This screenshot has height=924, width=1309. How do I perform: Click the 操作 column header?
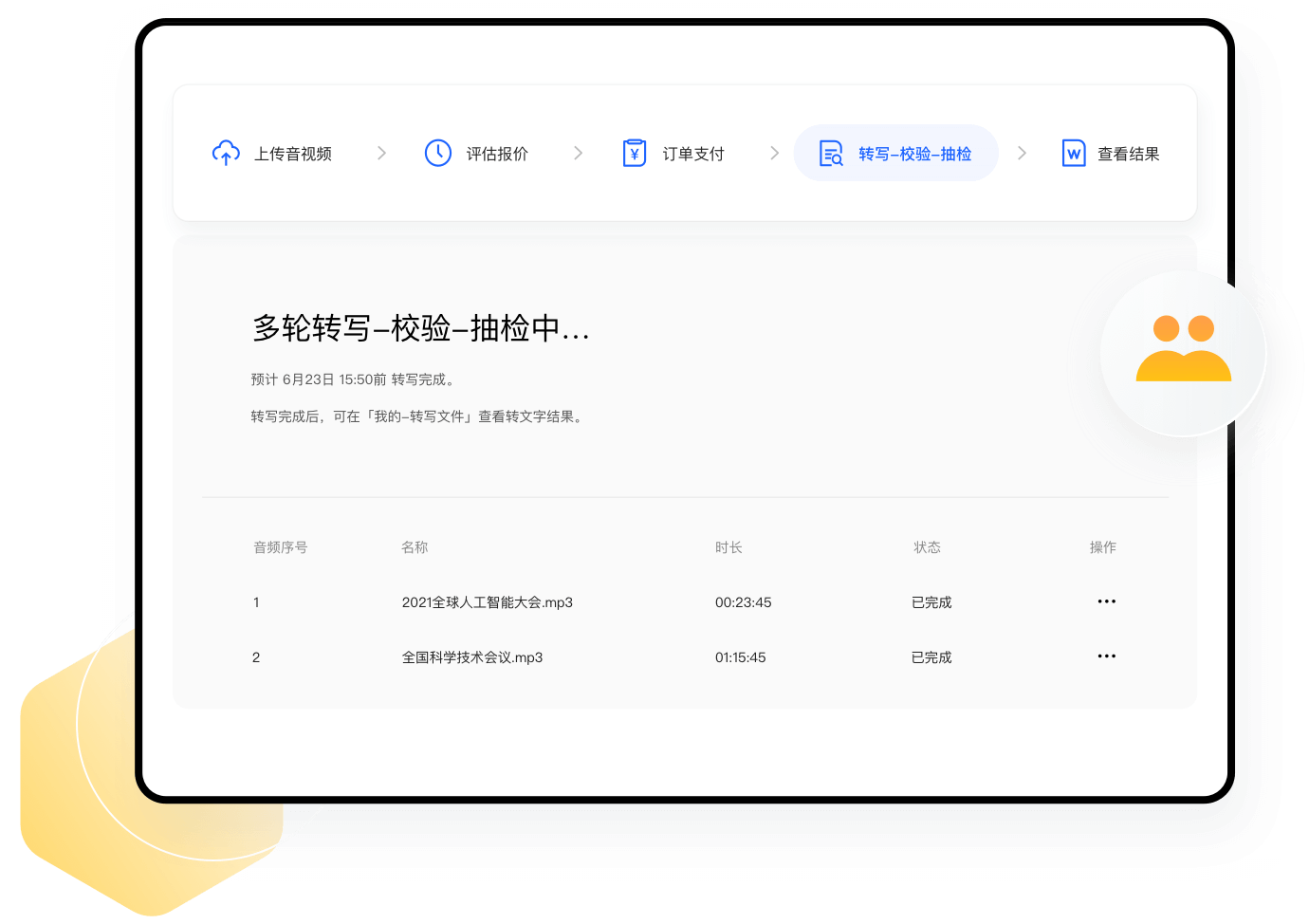1102,547
